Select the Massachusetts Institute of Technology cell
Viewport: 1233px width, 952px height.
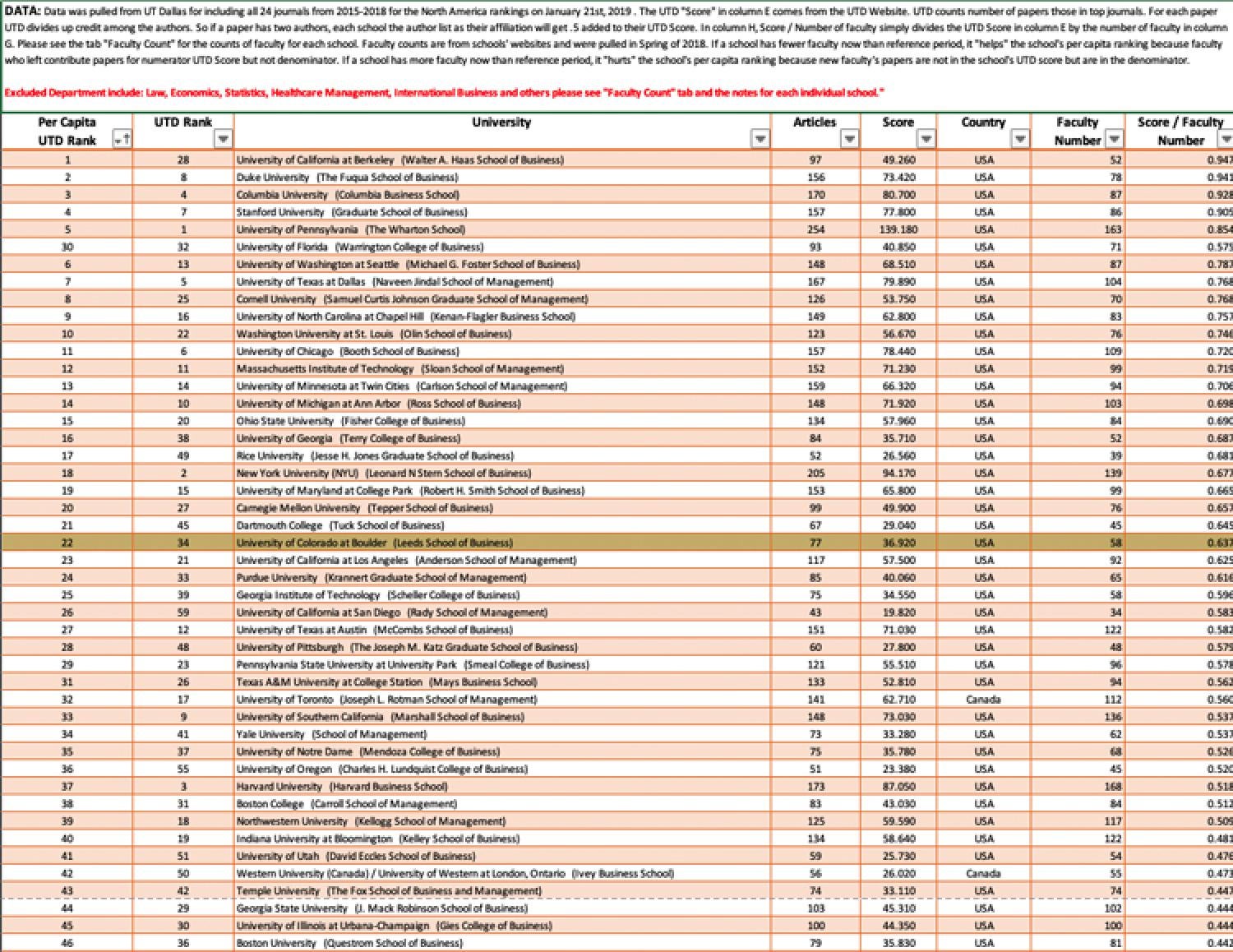point(502,368)
